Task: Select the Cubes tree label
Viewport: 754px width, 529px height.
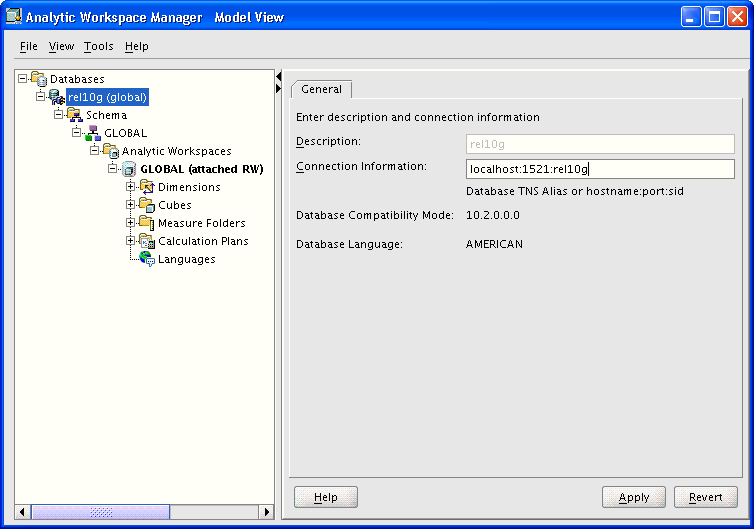Action: (175, 205)
